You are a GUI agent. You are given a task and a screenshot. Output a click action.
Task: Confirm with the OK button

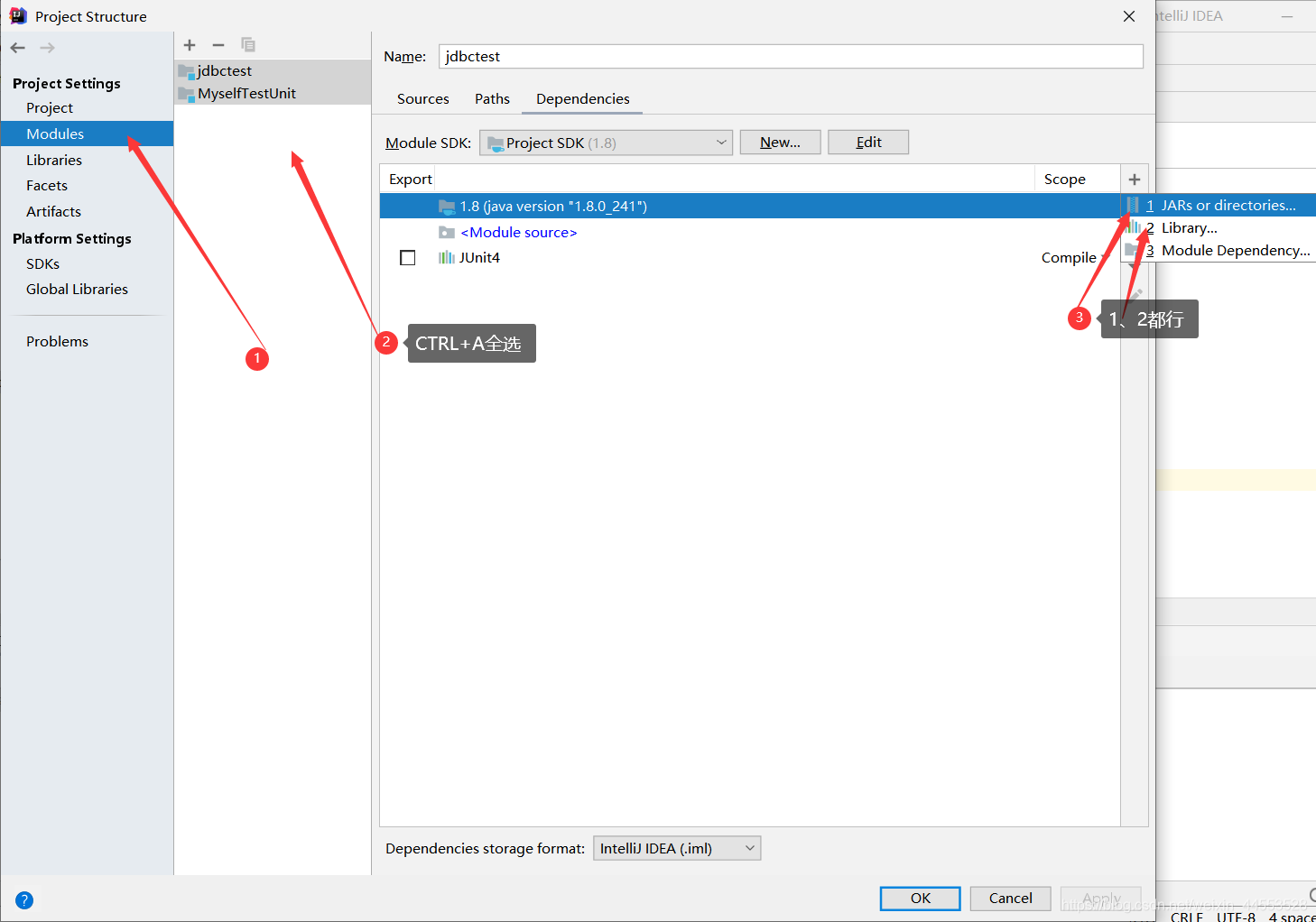coord(921,899)
